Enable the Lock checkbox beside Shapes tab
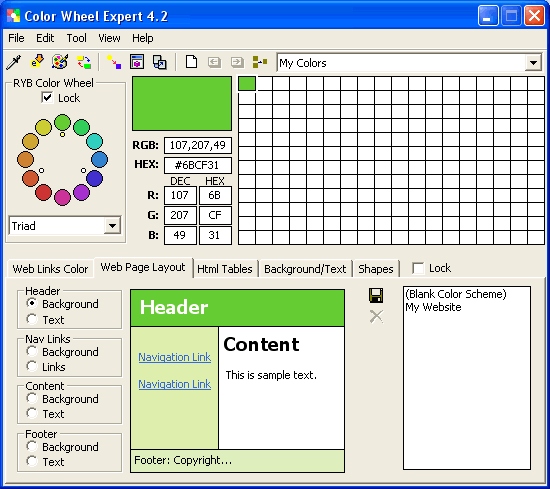 tap(418, 268)
